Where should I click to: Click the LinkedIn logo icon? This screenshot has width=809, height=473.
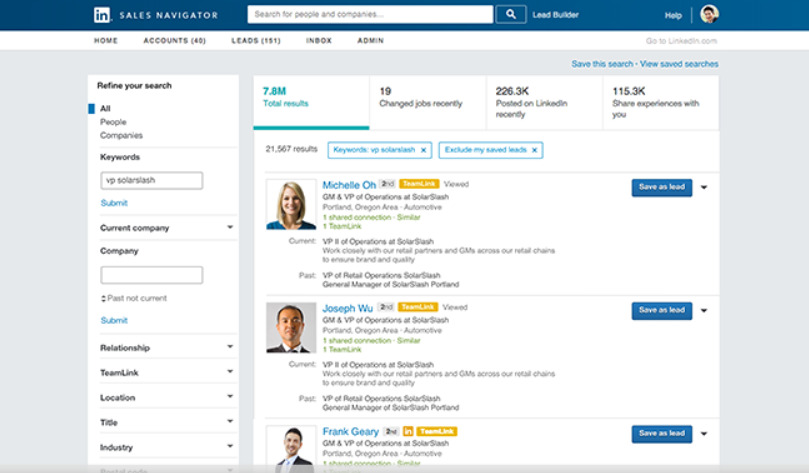tap(102, 15)
